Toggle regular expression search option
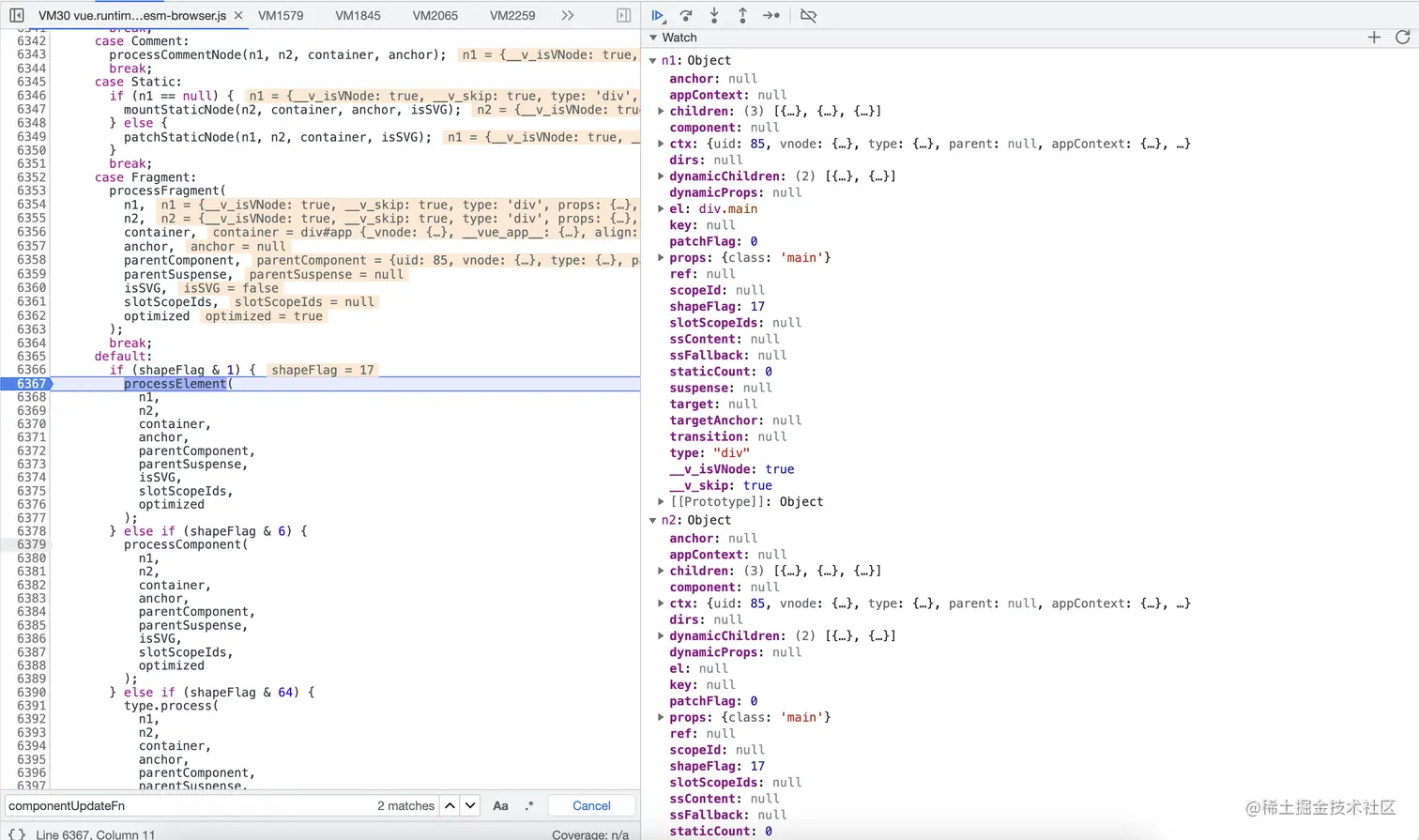Screen dimensions: 1419x840 point(529,805)
